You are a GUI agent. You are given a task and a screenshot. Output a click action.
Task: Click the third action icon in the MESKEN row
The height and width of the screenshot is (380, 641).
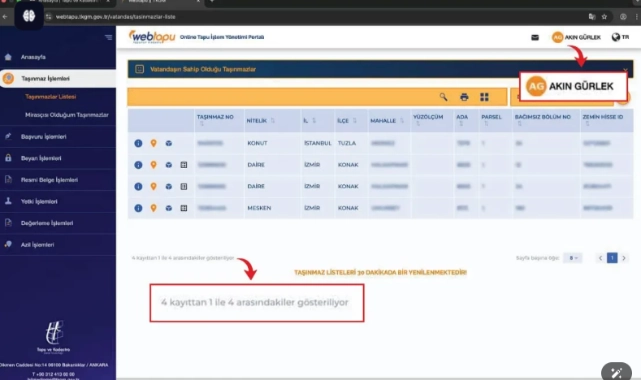(168, 208)
